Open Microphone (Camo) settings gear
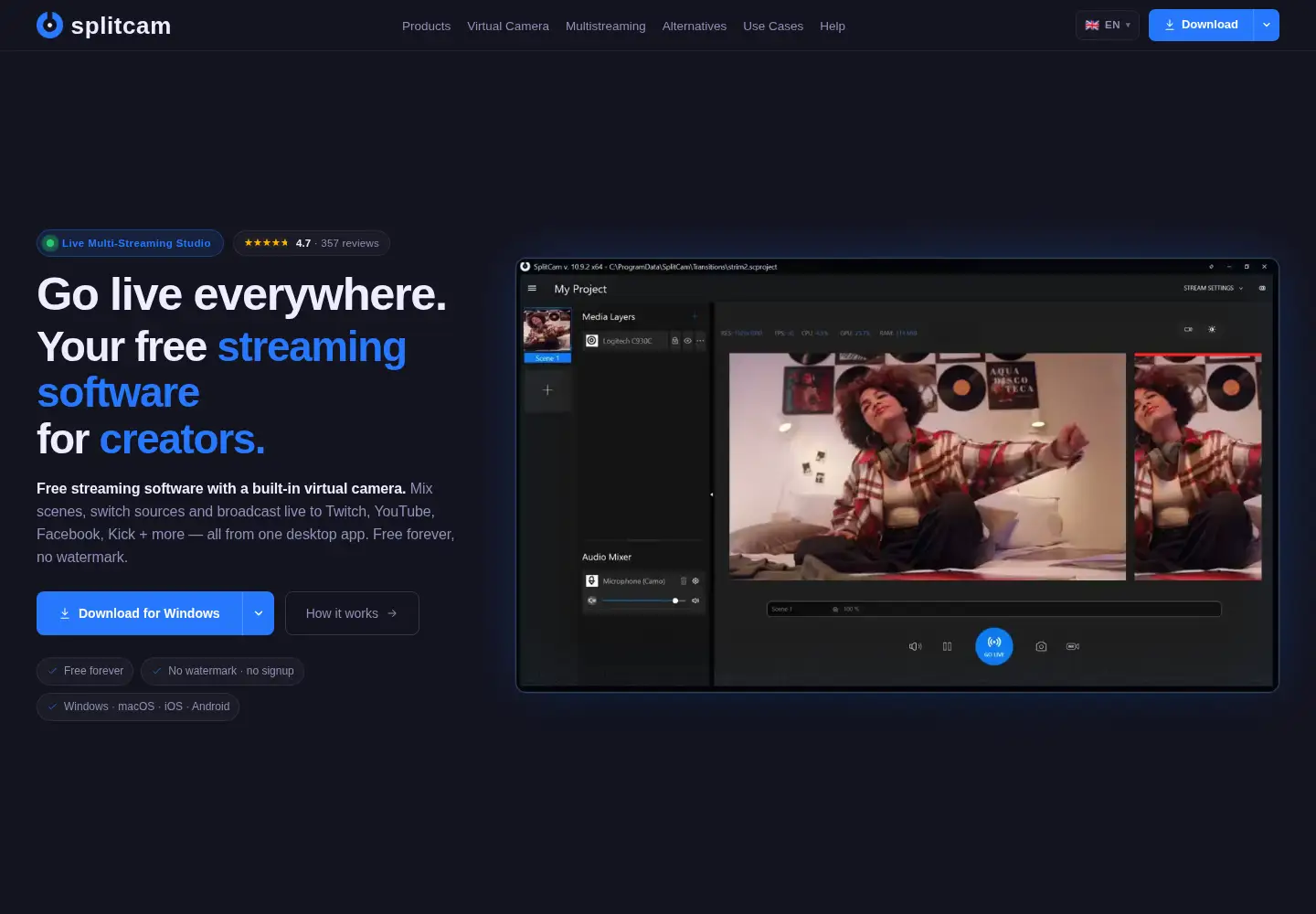The height and width of the screenshot is (914, 1316). [x=695, y=580]
